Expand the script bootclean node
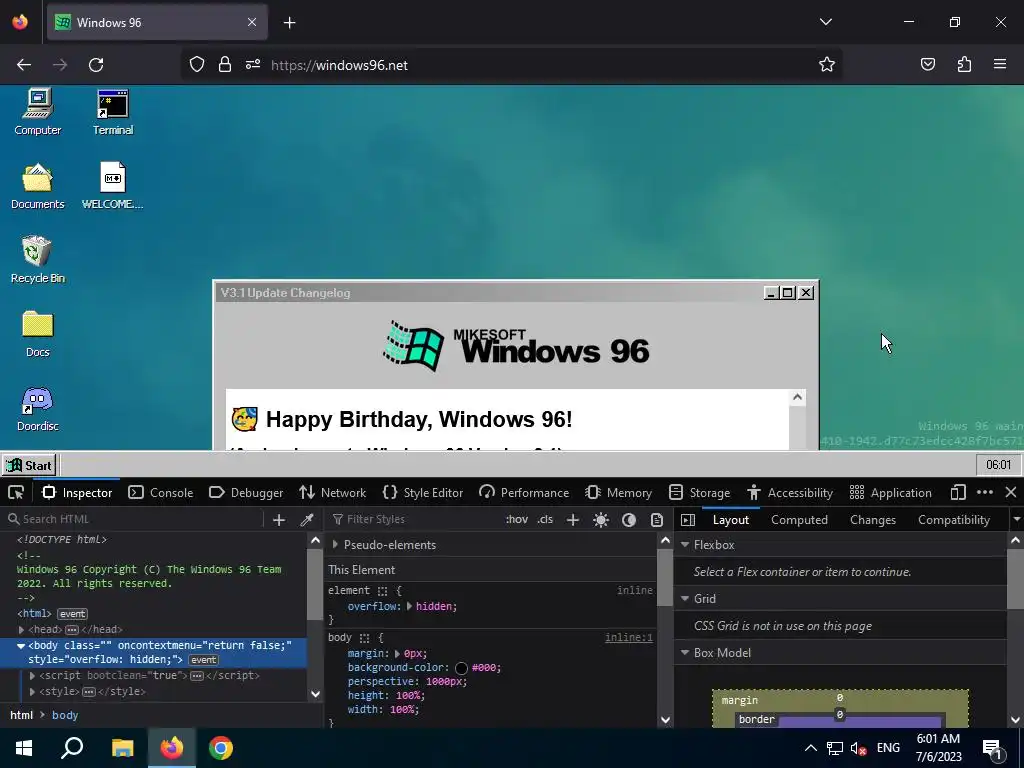 [33, 676]
